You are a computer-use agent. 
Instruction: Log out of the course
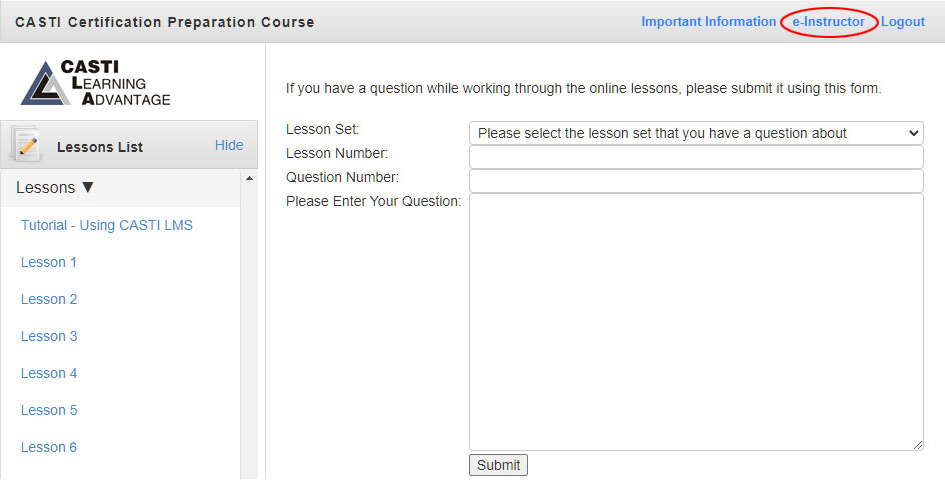pyautogui.click(x=903, y=22)
